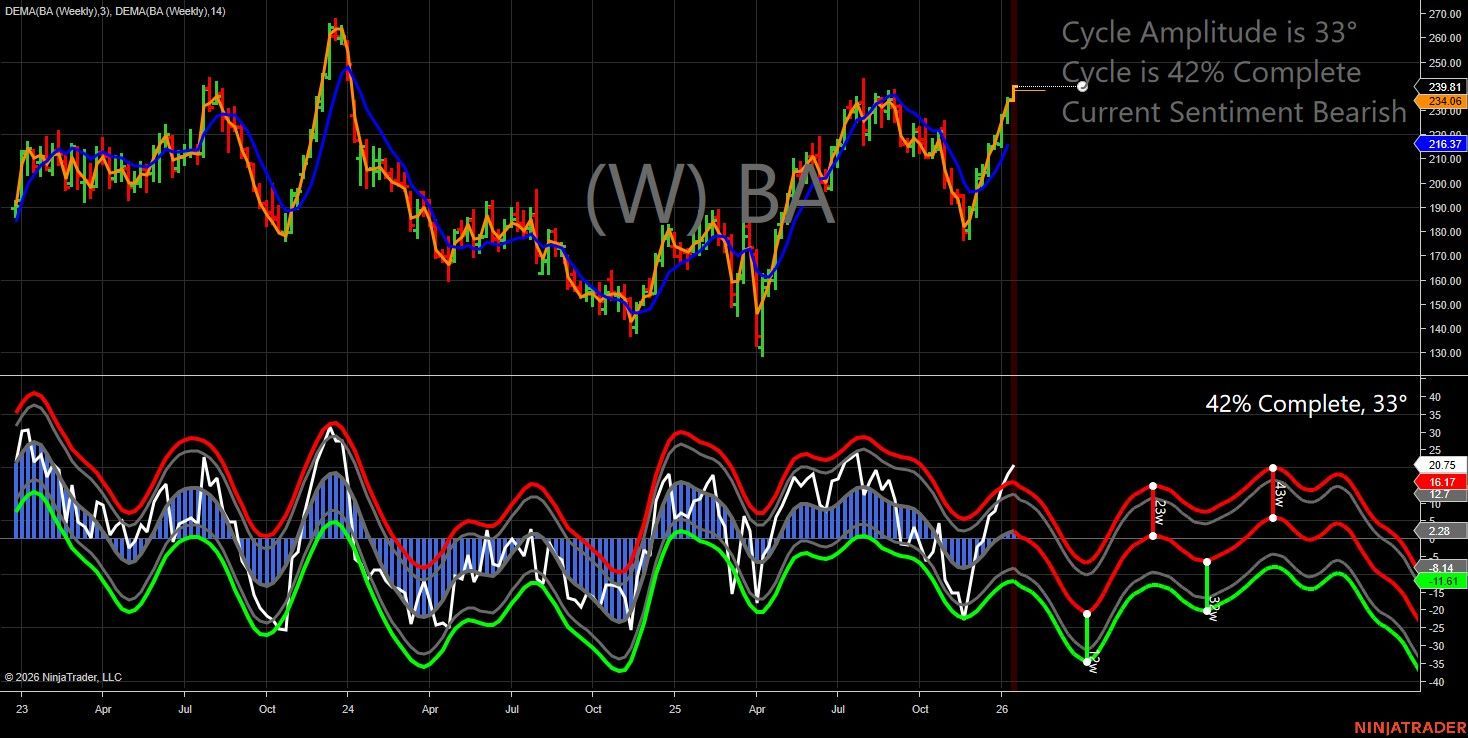Click the 260.00 price axis label
The height and width of the screenshot is (738, 1468).
click(1443, 38)
